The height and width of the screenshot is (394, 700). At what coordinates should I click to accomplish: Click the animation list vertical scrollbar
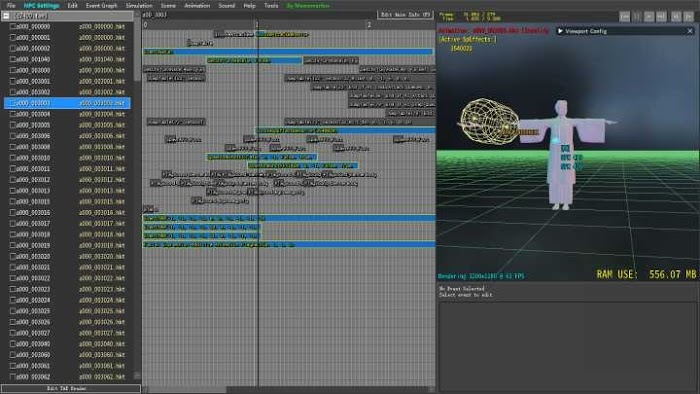137,54
